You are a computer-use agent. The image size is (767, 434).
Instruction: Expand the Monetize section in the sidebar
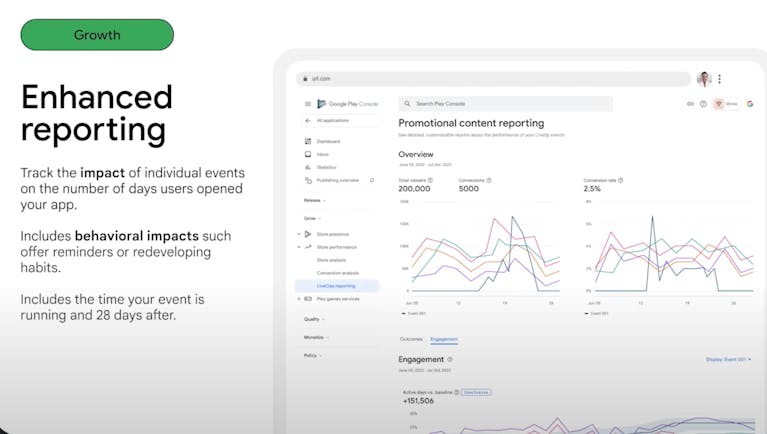click(316, 337)
